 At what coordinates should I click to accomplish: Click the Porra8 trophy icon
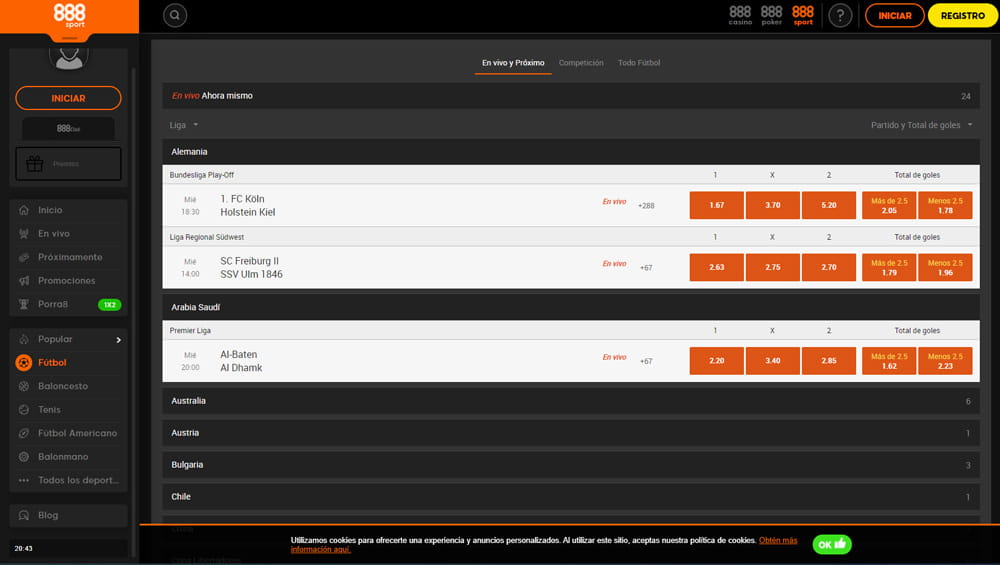click(x=24, y=304)
